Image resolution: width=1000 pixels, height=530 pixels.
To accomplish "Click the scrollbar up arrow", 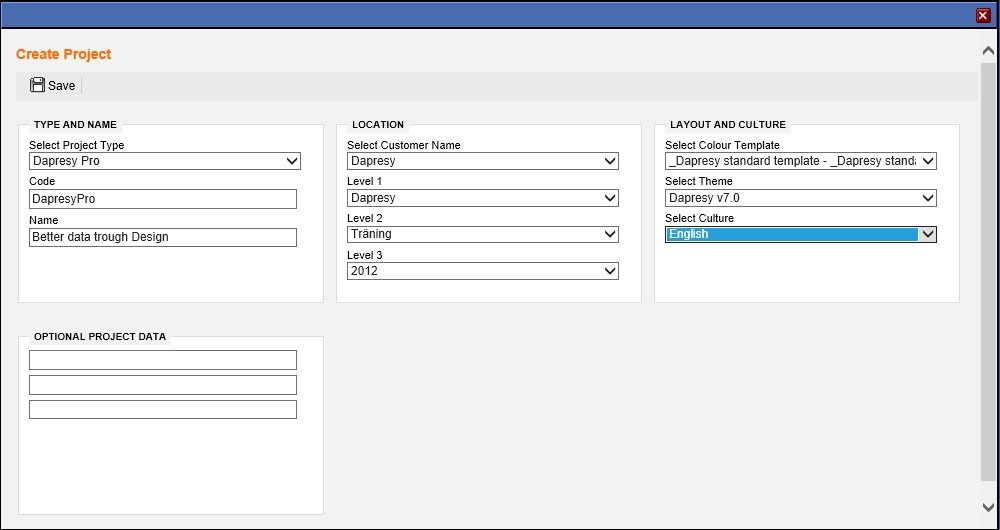I will click(988, 50).
